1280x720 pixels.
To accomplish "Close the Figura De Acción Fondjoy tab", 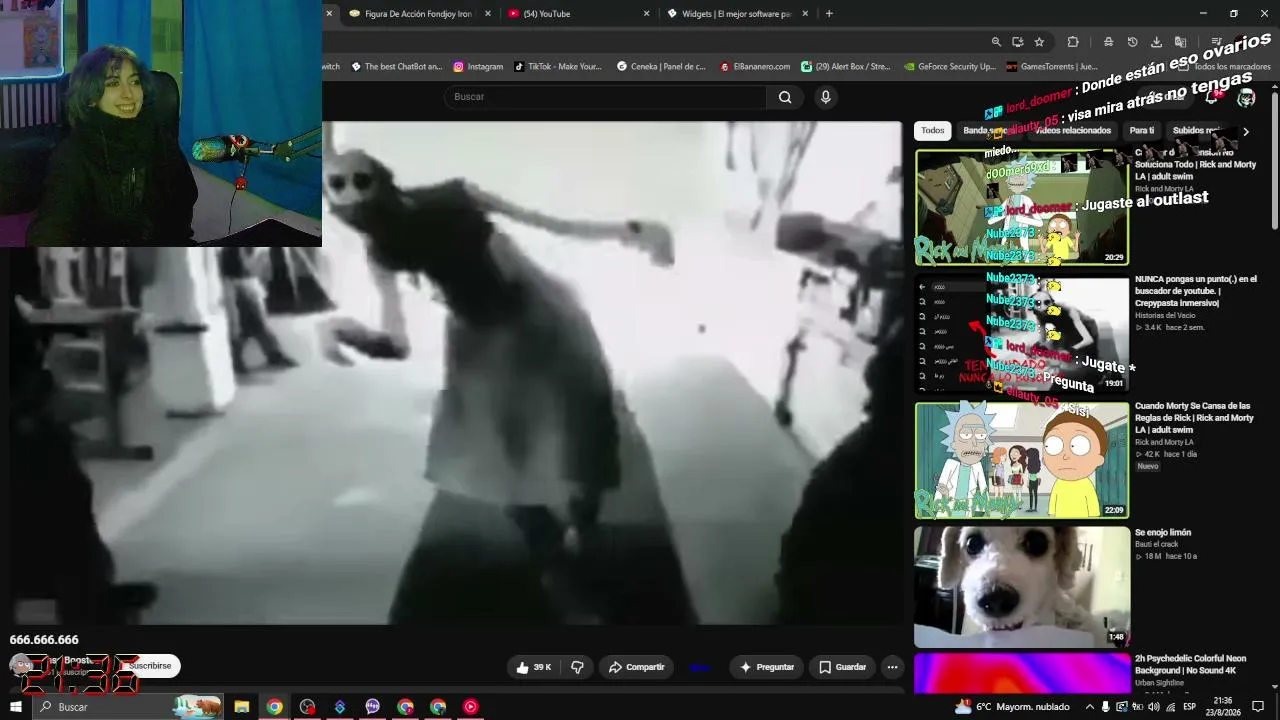I will tap(488, 14).
